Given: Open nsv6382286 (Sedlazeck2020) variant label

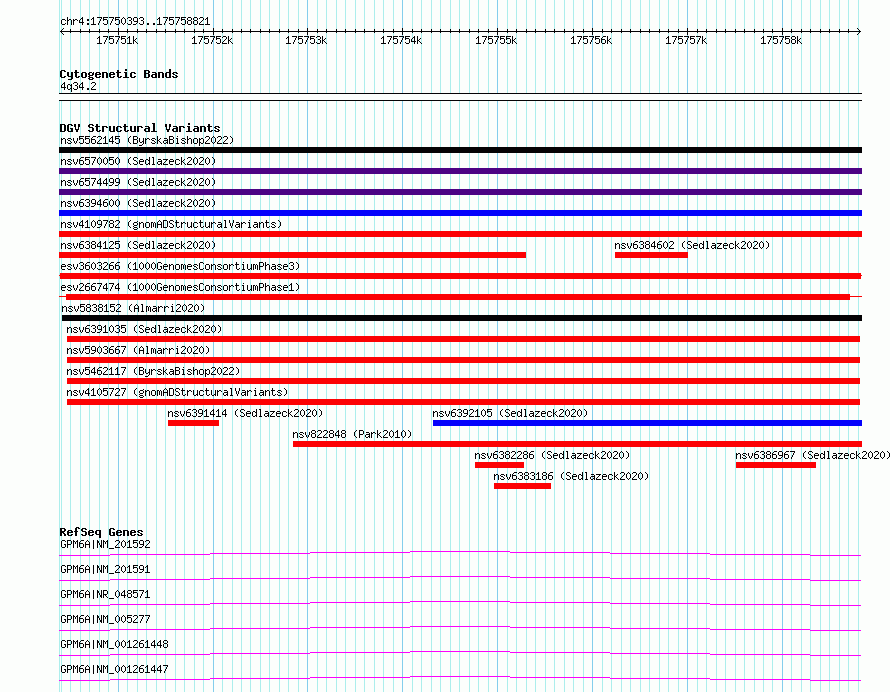Looking at the screenshot, I should click(x=552, y=455).
